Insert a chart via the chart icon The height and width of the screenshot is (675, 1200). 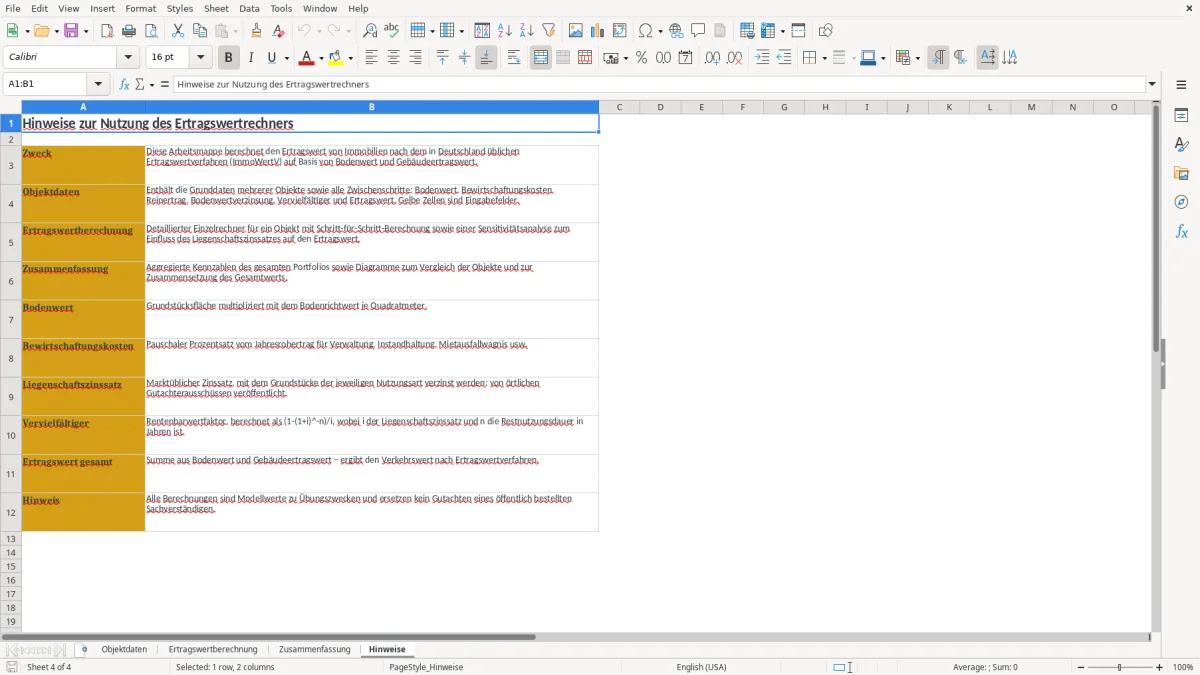coord(598,31)
